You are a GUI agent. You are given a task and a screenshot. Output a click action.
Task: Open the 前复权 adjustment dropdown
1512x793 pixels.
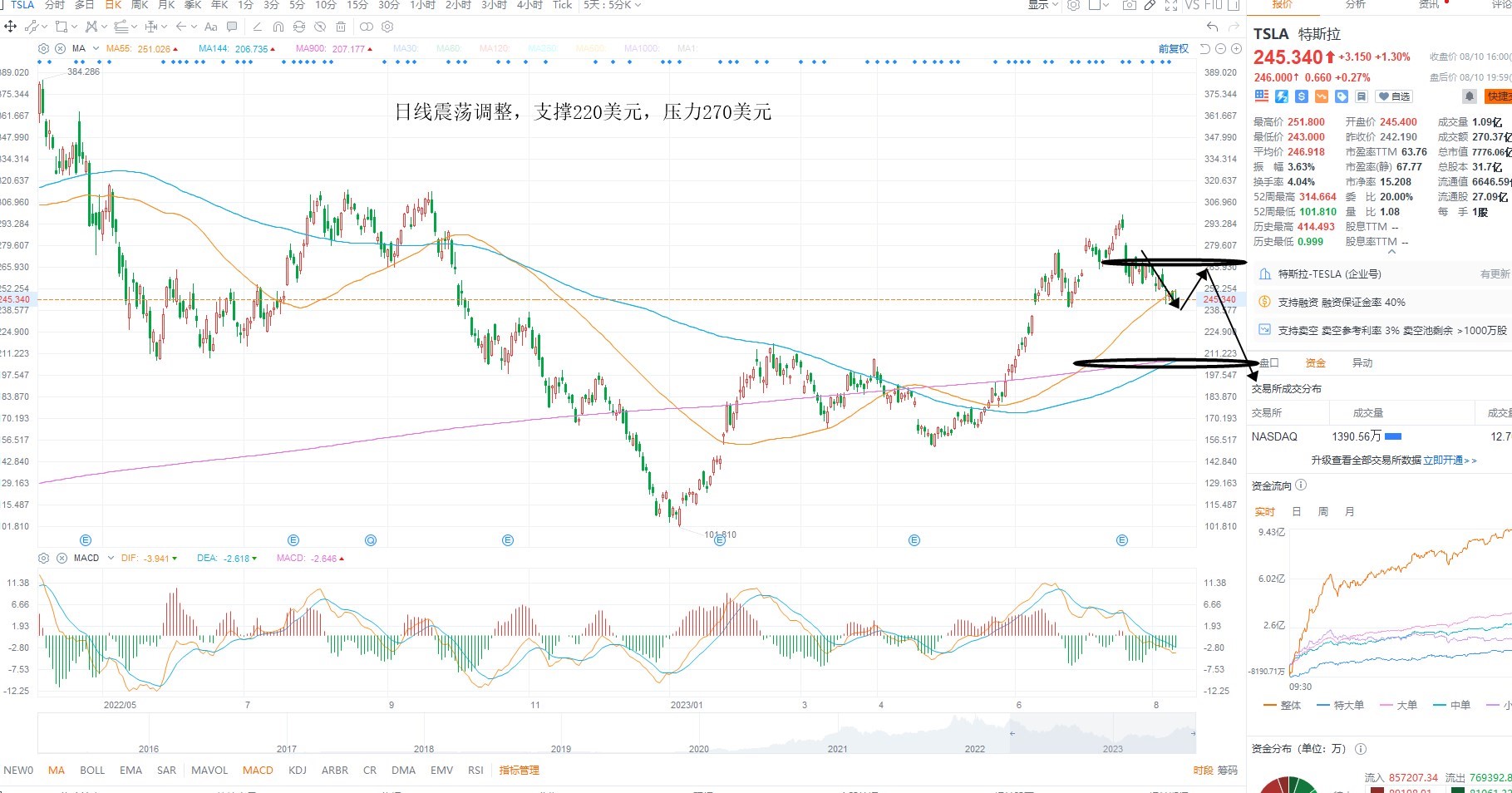click(1174, 49)
